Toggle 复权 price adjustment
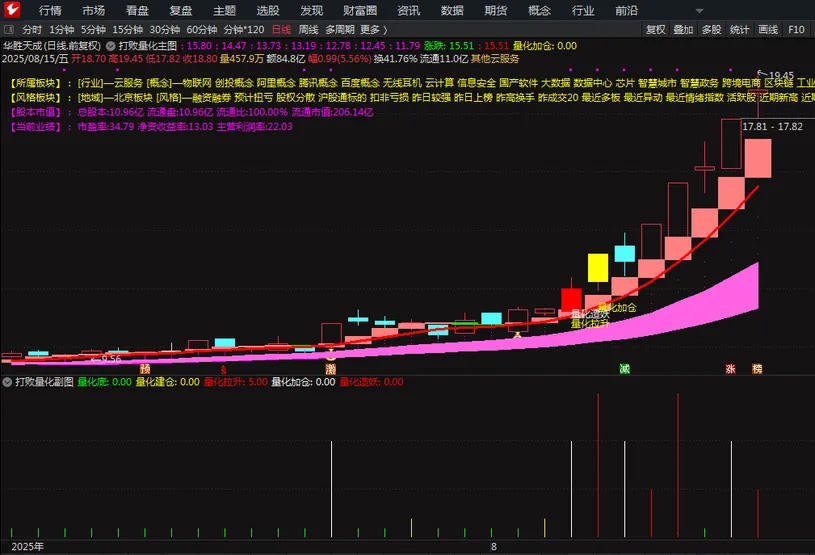Screen dimensions: 815x555 (655, 30)
